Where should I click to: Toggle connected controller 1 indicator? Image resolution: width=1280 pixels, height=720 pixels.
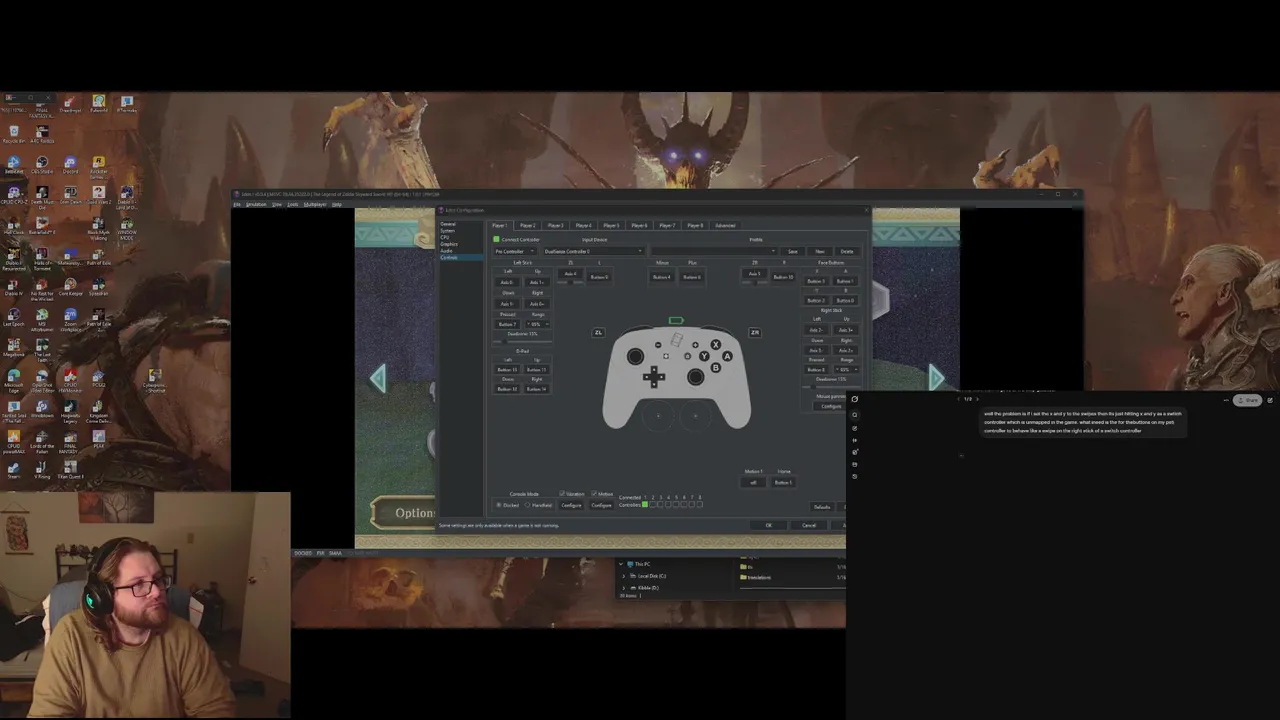[x=645, y=504]
